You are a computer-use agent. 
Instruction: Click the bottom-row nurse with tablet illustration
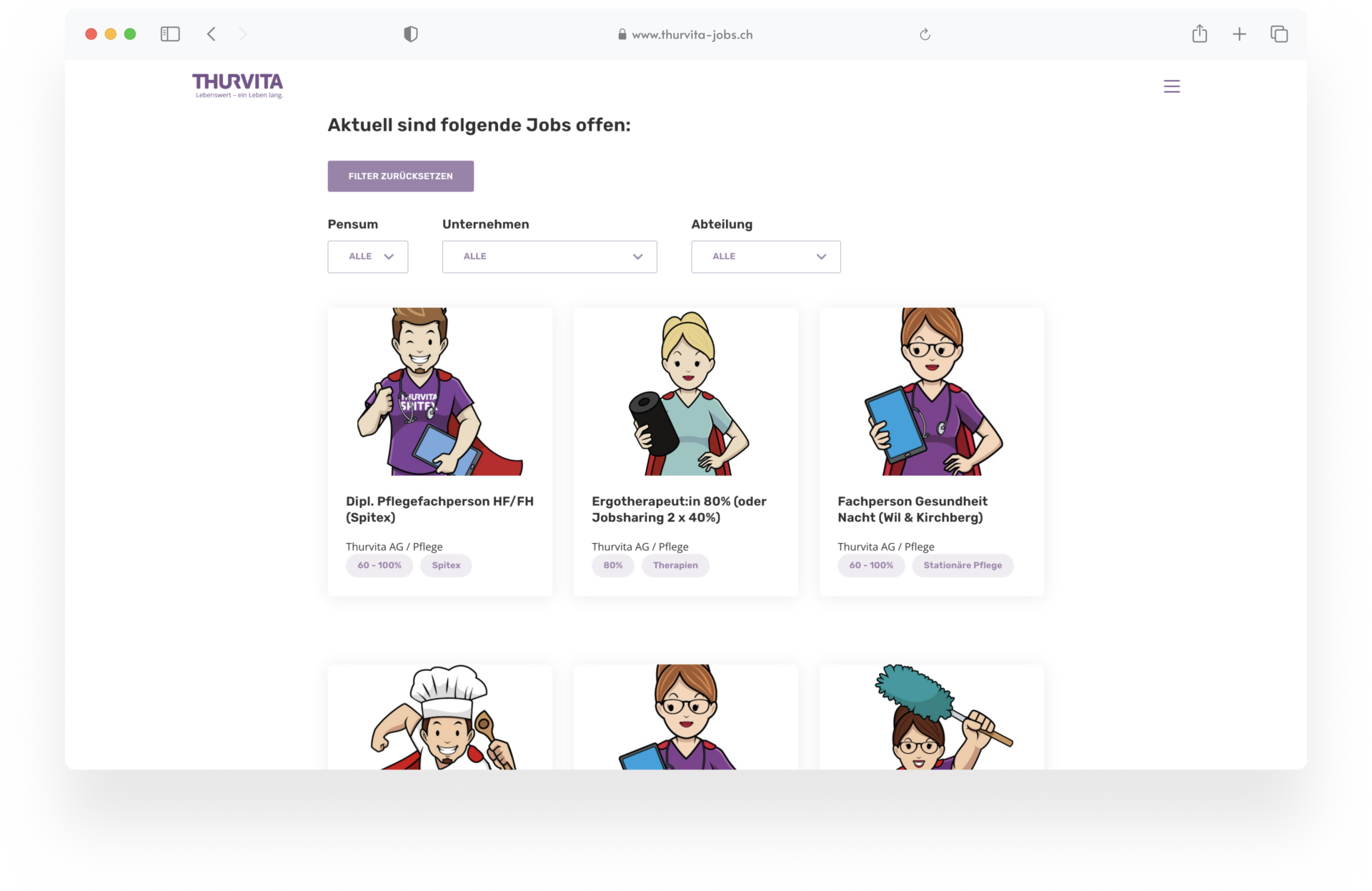[x=679, y=717]
